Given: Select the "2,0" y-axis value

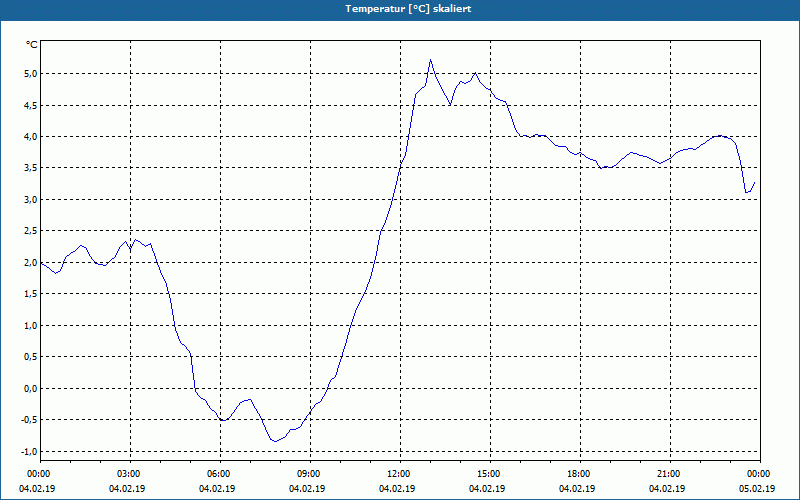Looking at the screenshot, I should coord(31,262).
